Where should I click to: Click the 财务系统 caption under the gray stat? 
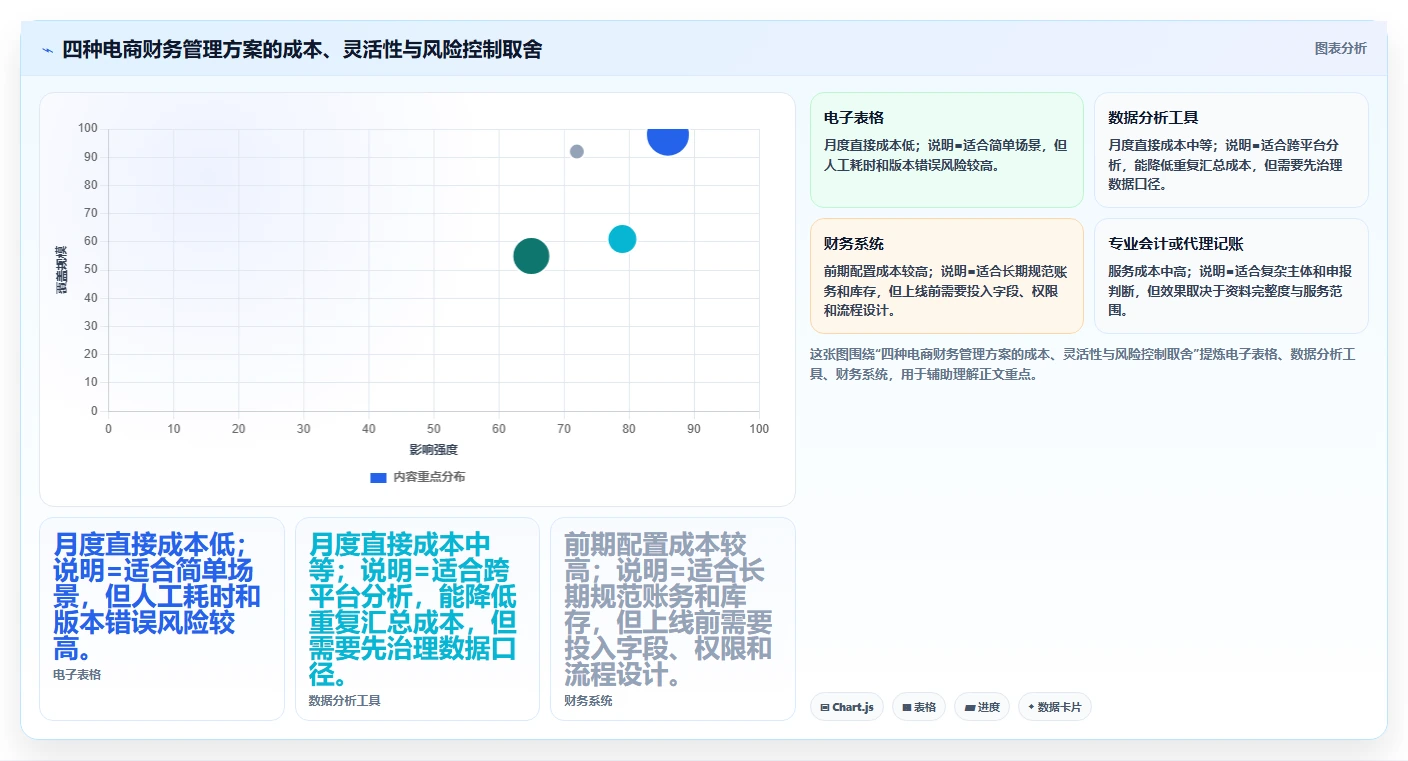(588, 701)
